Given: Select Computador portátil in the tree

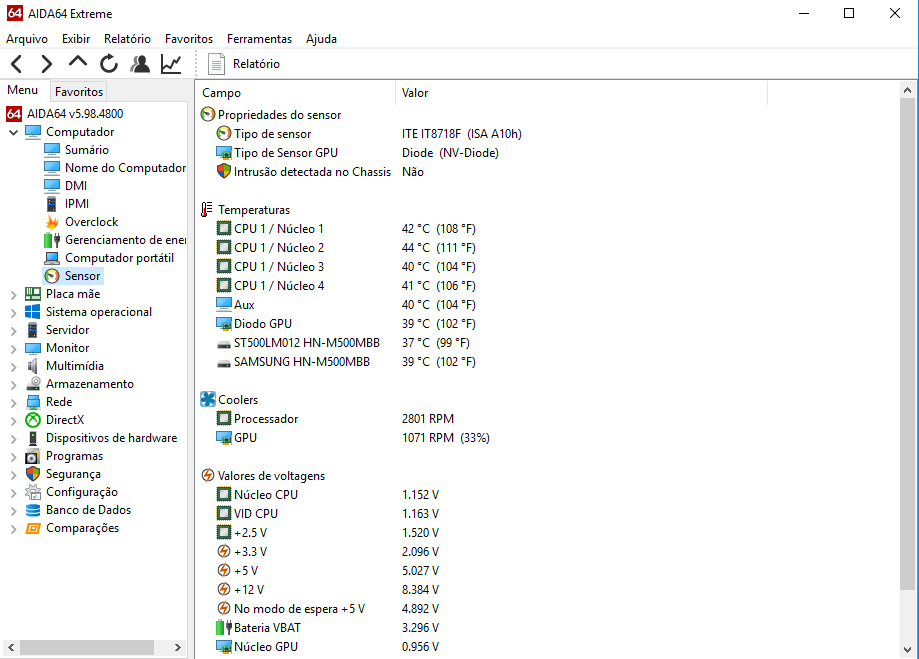Looking at the screenshot, I should pos(120,258).
